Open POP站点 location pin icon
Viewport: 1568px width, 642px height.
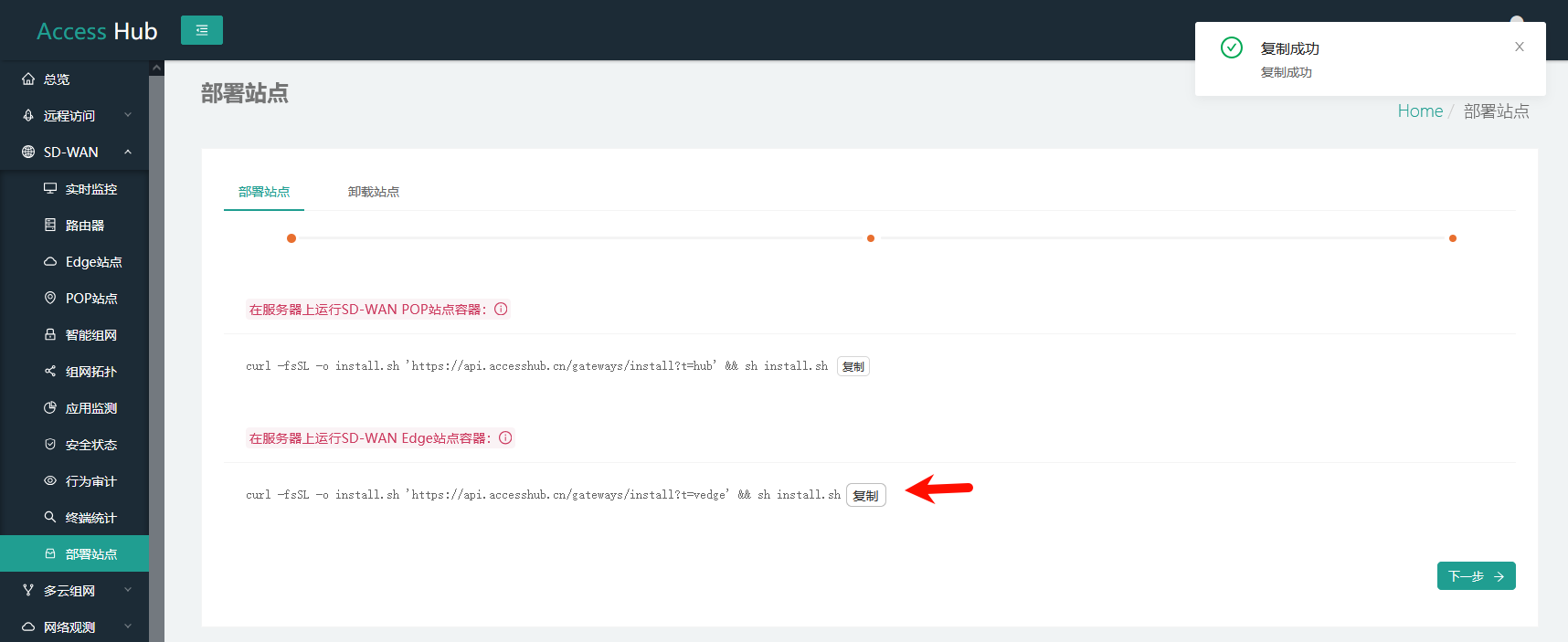(50, 298)
